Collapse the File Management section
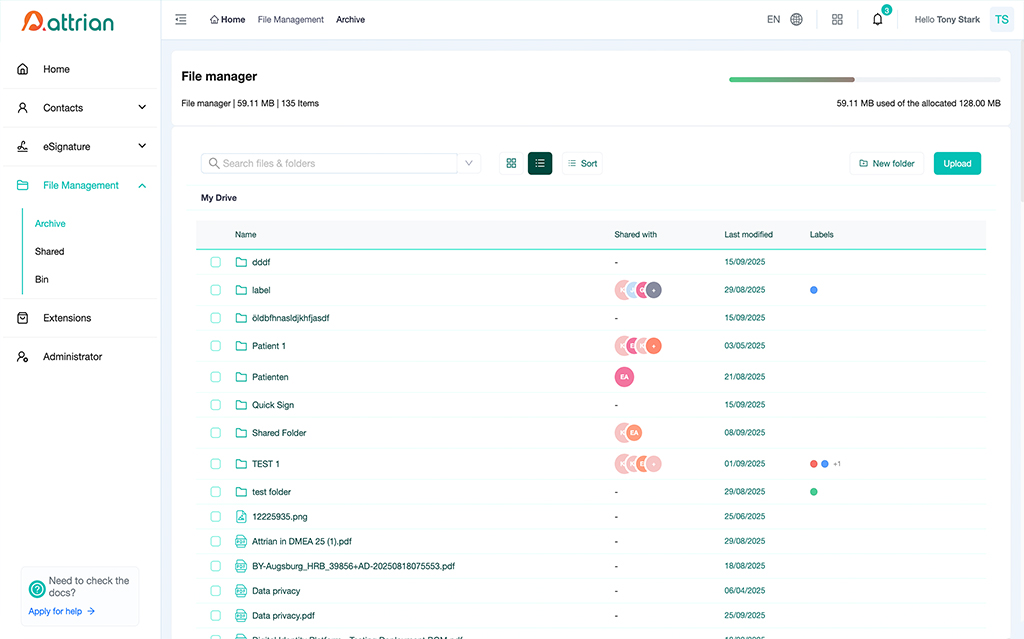This screenshot has width=1024, height=639. pyautogui.click(x=142, y=186)
